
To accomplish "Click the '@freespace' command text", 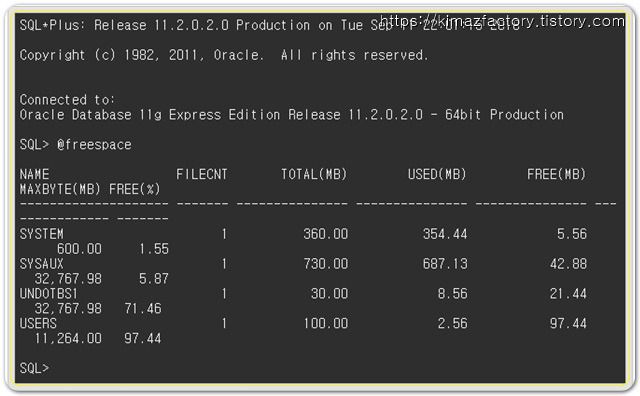I will (x=94, y=145).
